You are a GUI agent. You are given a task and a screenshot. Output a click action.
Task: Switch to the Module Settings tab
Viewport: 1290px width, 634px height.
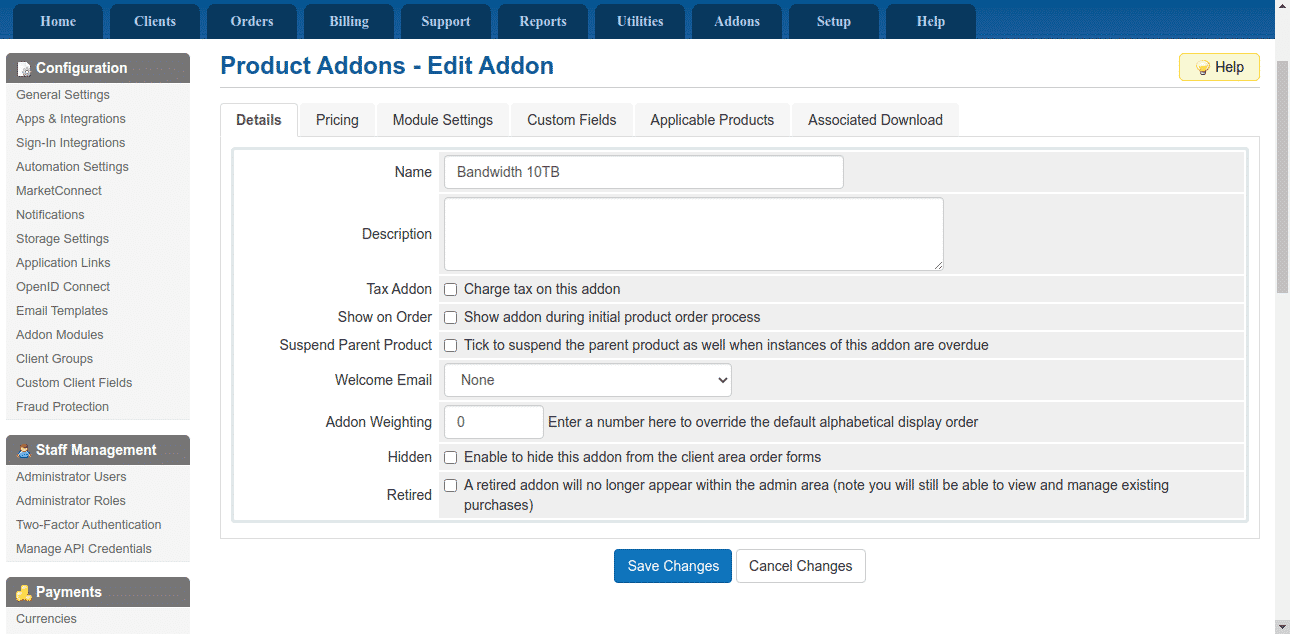pyautogui.click(x=443, y=120)
